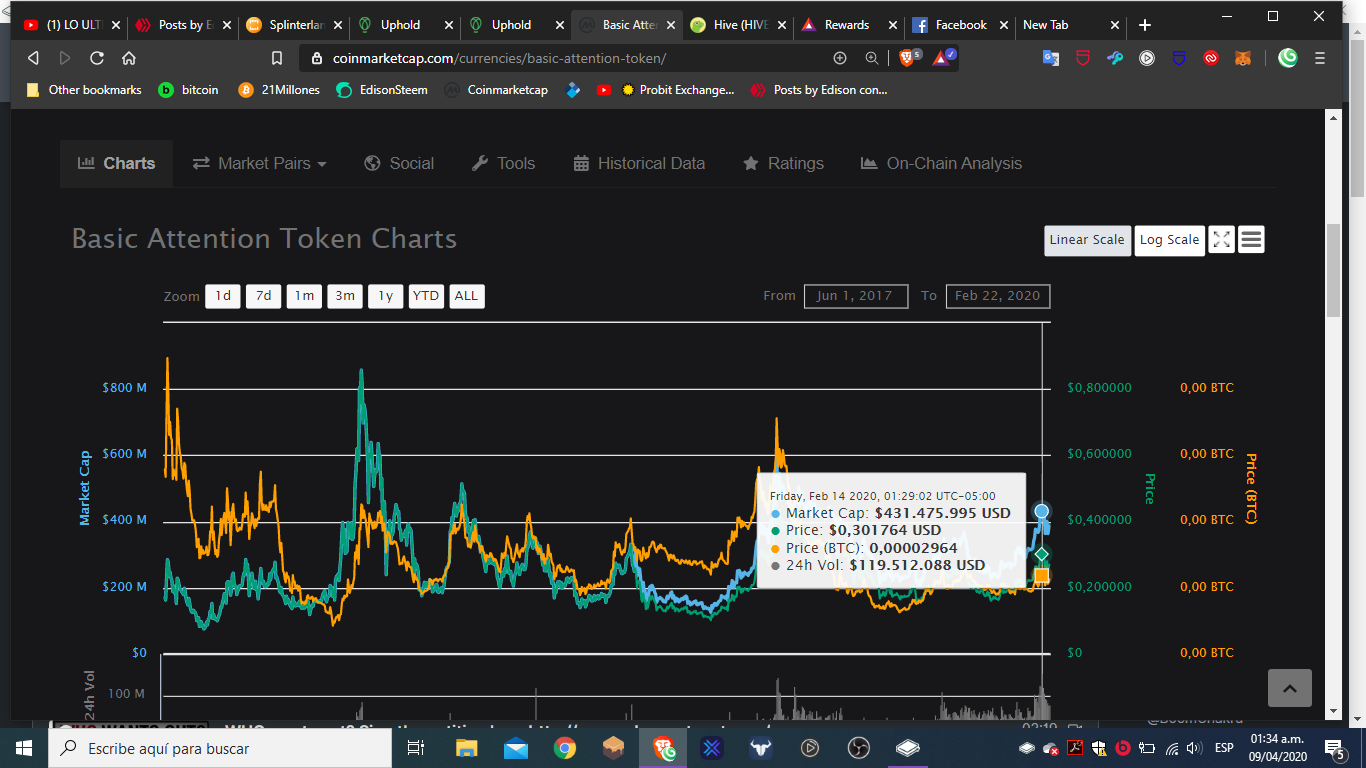The width and height of the screenshot is (1366, 768).
Task: Close the Facebook tab
Action: click(1003, 25)
